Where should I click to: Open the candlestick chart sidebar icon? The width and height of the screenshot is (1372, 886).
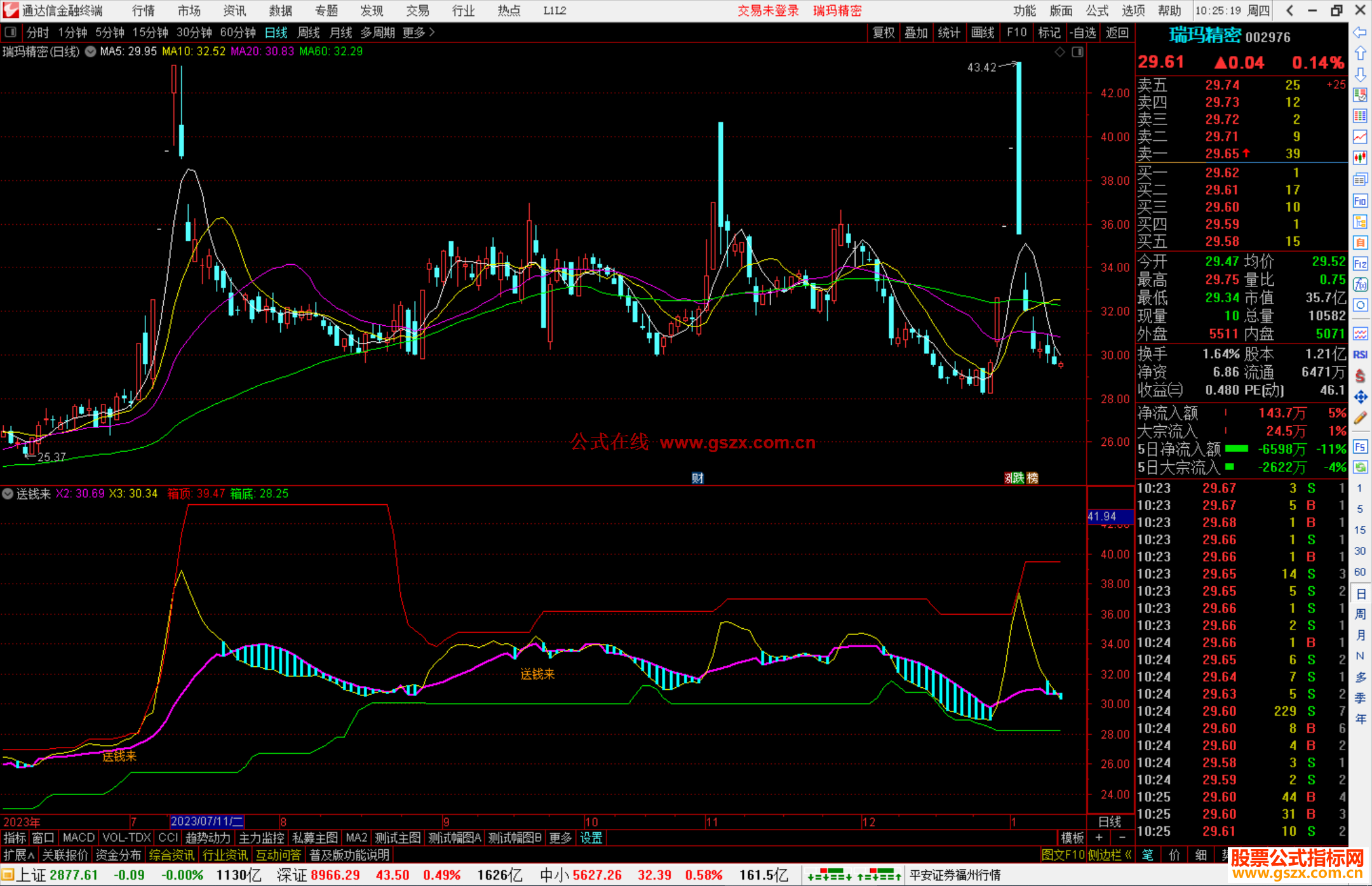(x=1360, y=157)
